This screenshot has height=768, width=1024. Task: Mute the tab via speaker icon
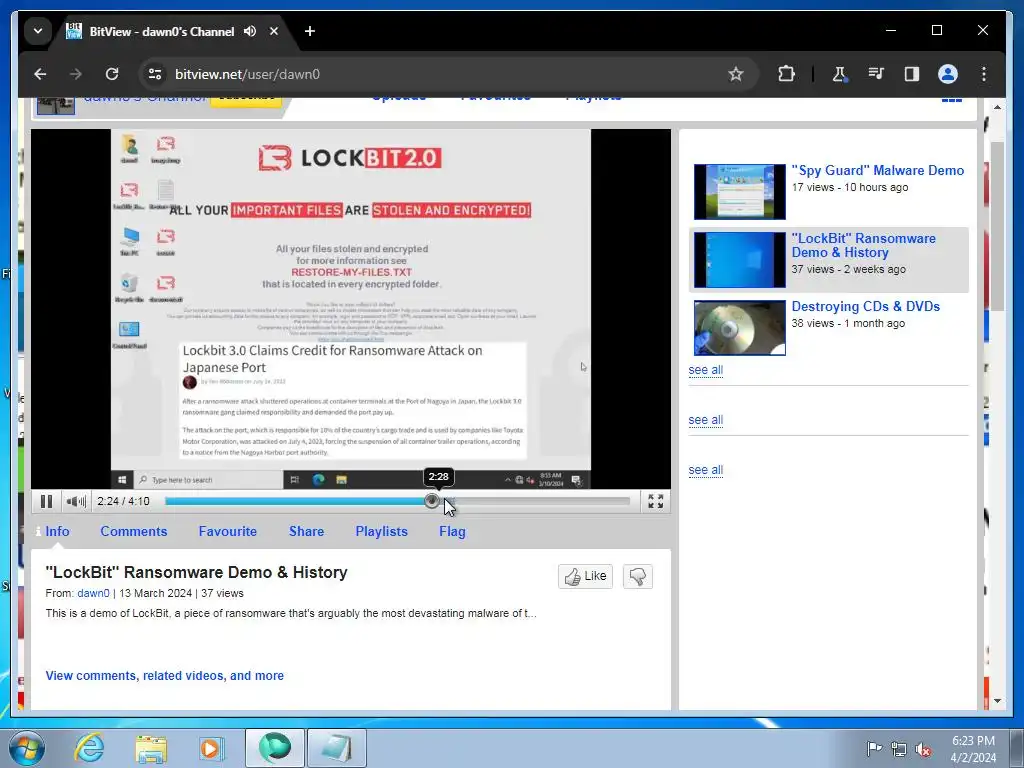click(250, 31)
